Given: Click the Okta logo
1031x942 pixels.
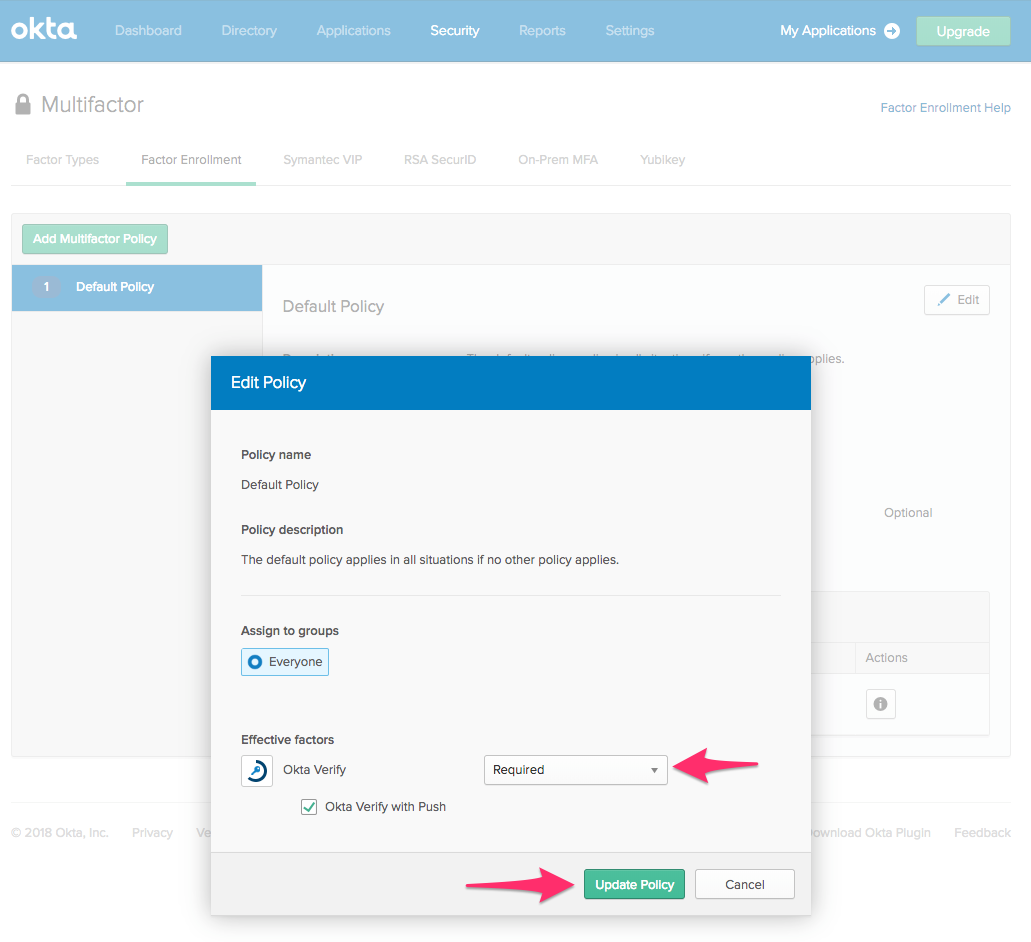Looking at the screenshot, I should [44, 30].
